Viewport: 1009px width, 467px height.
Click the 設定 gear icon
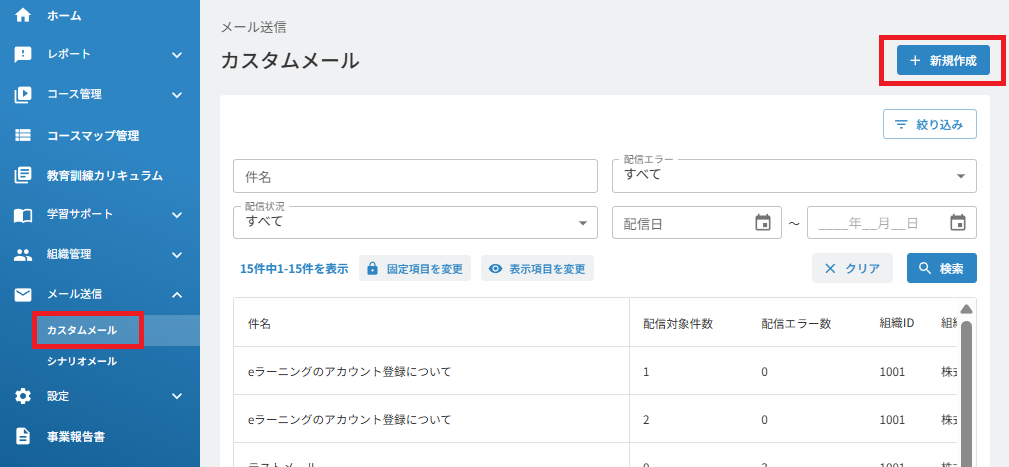click(23, 396)
